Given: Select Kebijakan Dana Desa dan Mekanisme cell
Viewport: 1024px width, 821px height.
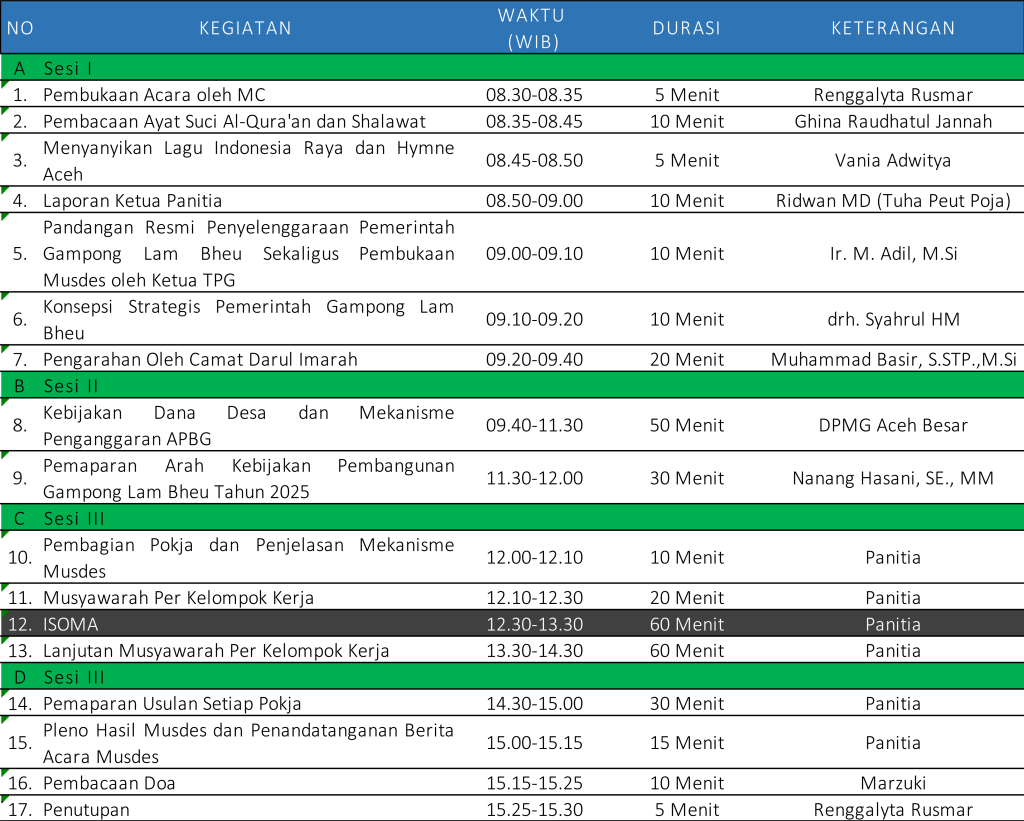Looking at the screenshot, I should pos(248,425).
